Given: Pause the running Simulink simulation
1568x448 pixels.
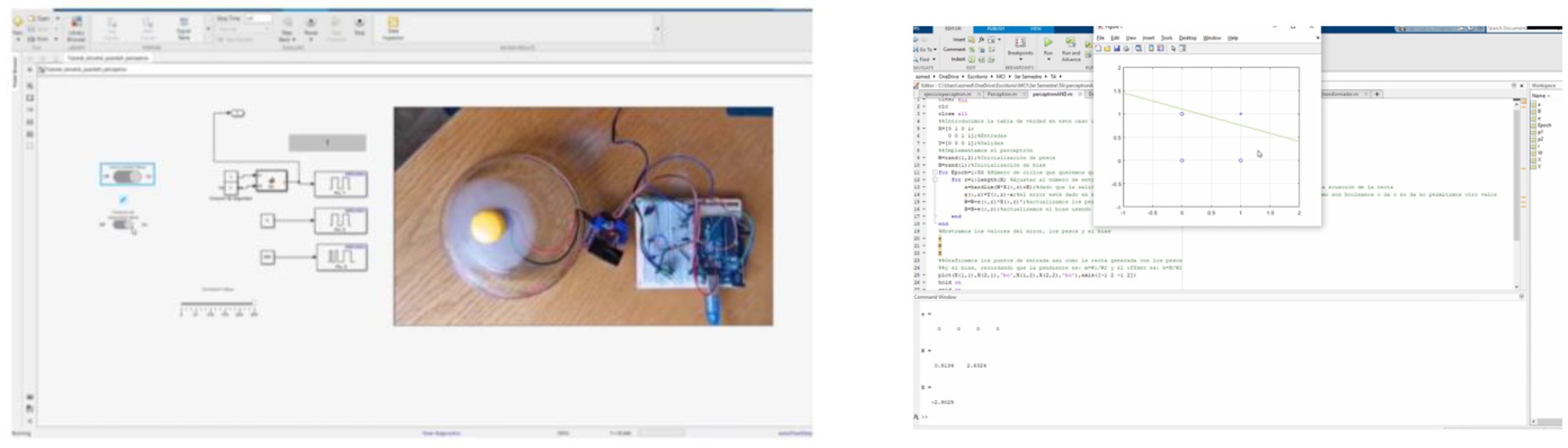Looking at the screenshot, I should [x=311, y=27].
